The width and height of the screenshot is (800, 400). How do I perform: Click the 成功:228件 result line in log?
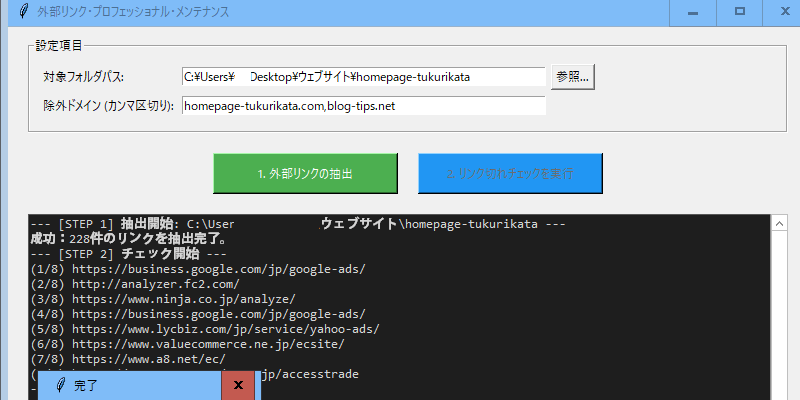pyautogui.click(x=130, y=239)
